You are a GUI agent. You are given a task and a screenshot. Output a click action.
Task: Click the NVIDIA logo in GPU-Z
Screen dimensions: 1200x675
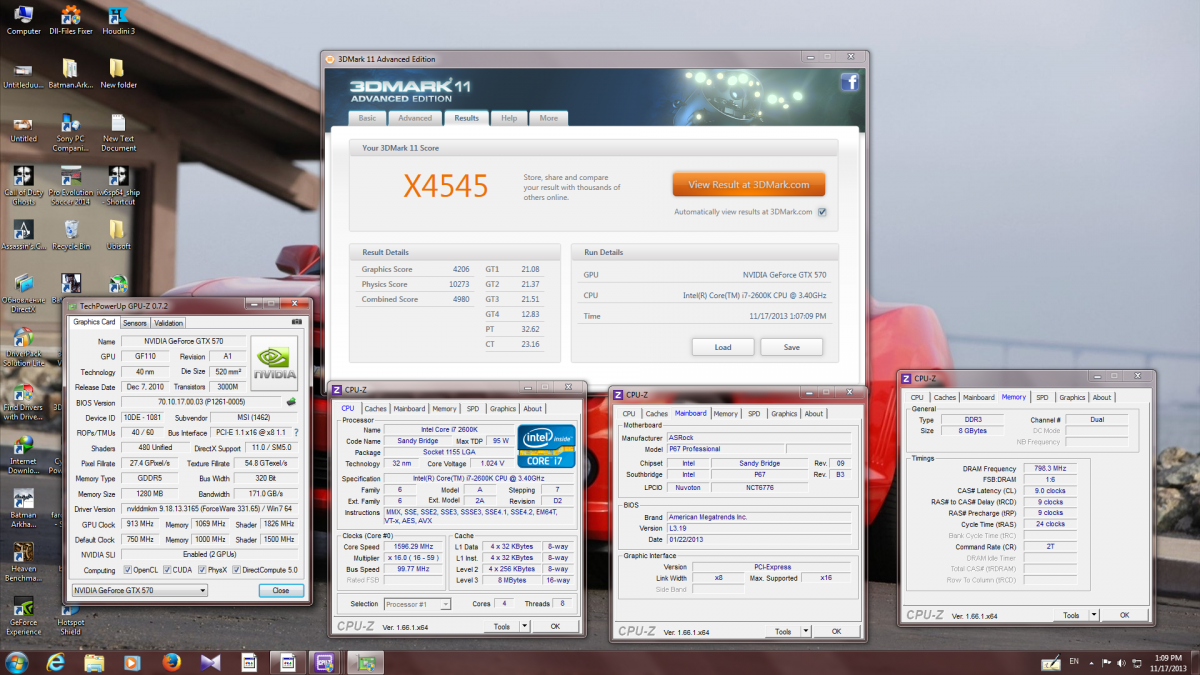click(274, 362)
